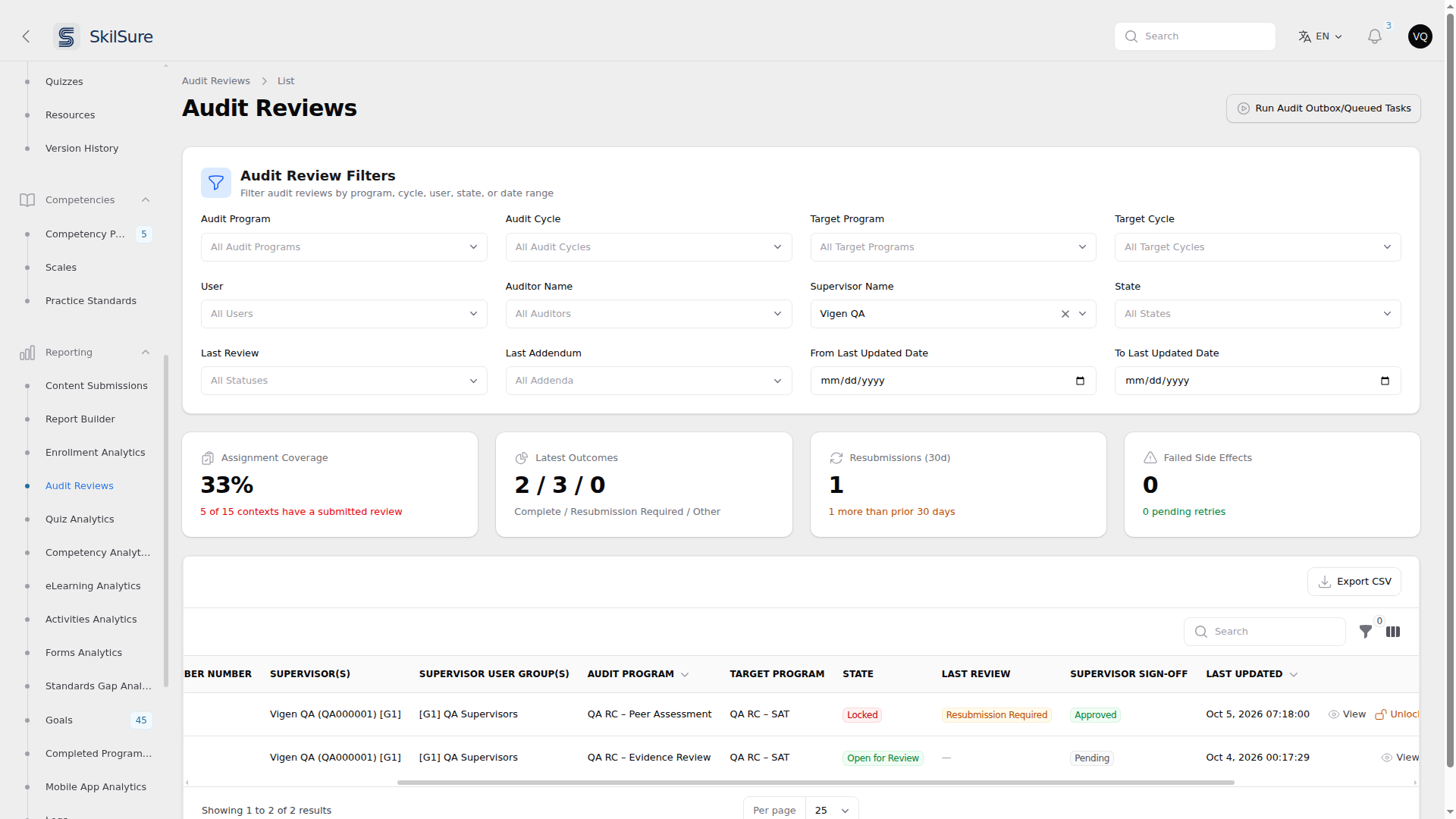The width and height of the screenshot is (1456, 819).
Task: Open the EN language selector
Action: pos(1320,36)
